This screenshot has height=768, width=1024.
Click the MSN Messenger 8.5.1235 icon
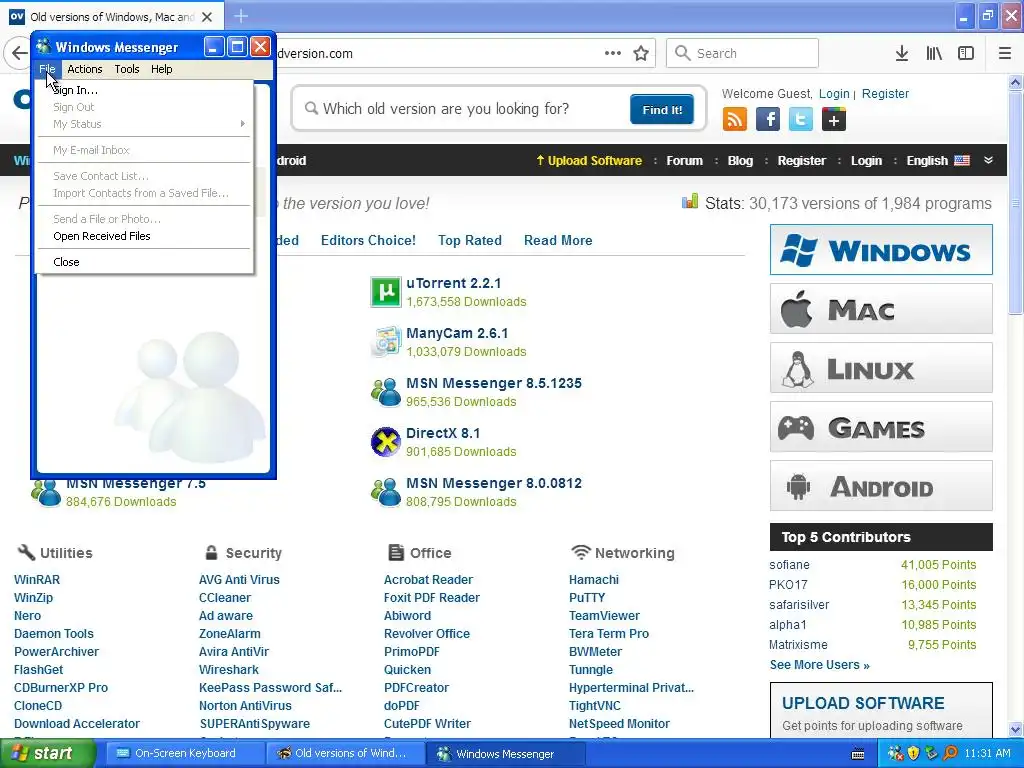[x=385, y=392]
